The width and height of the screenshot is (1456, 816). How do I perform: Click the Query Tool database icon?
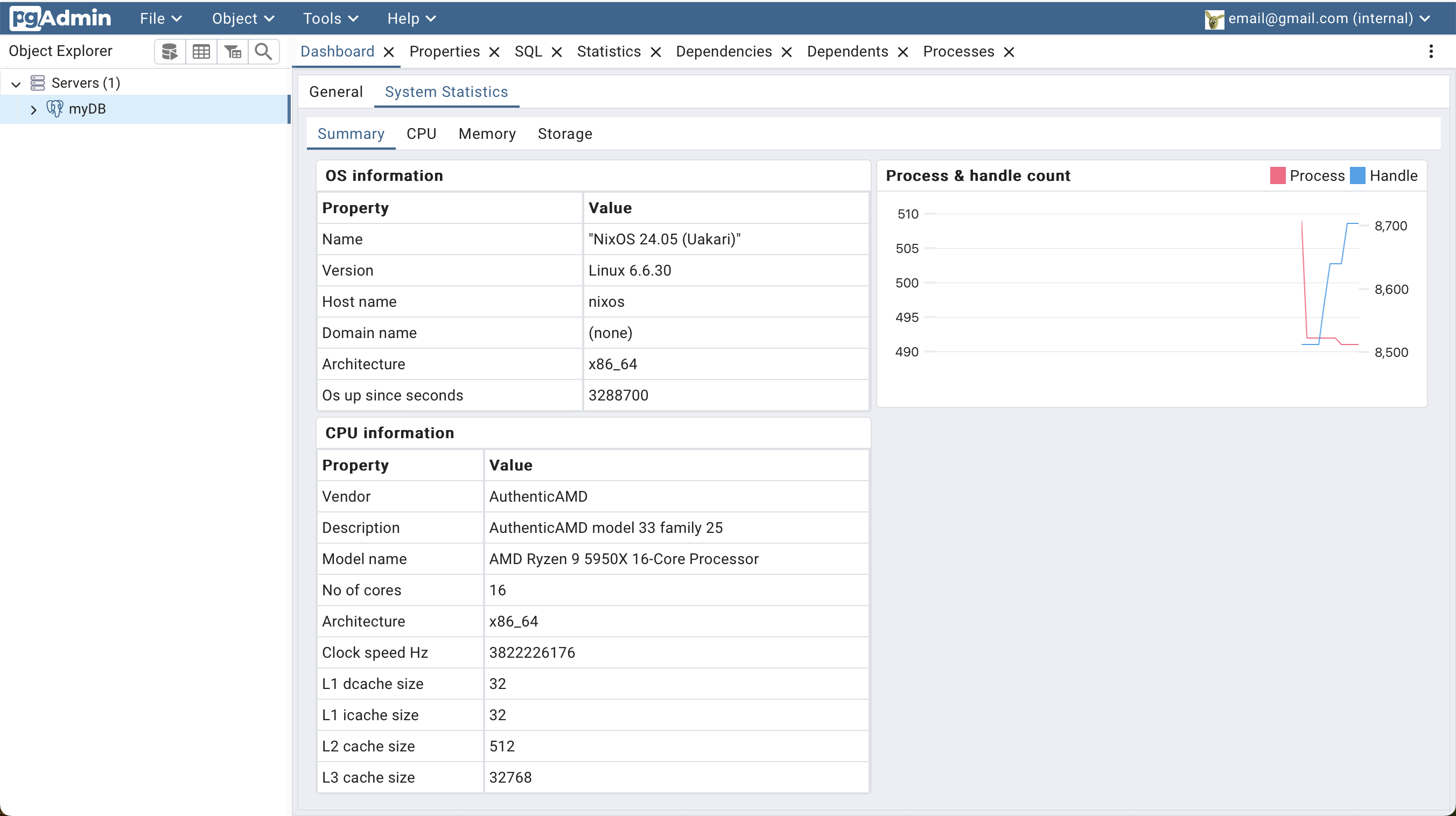click(170, 52)
